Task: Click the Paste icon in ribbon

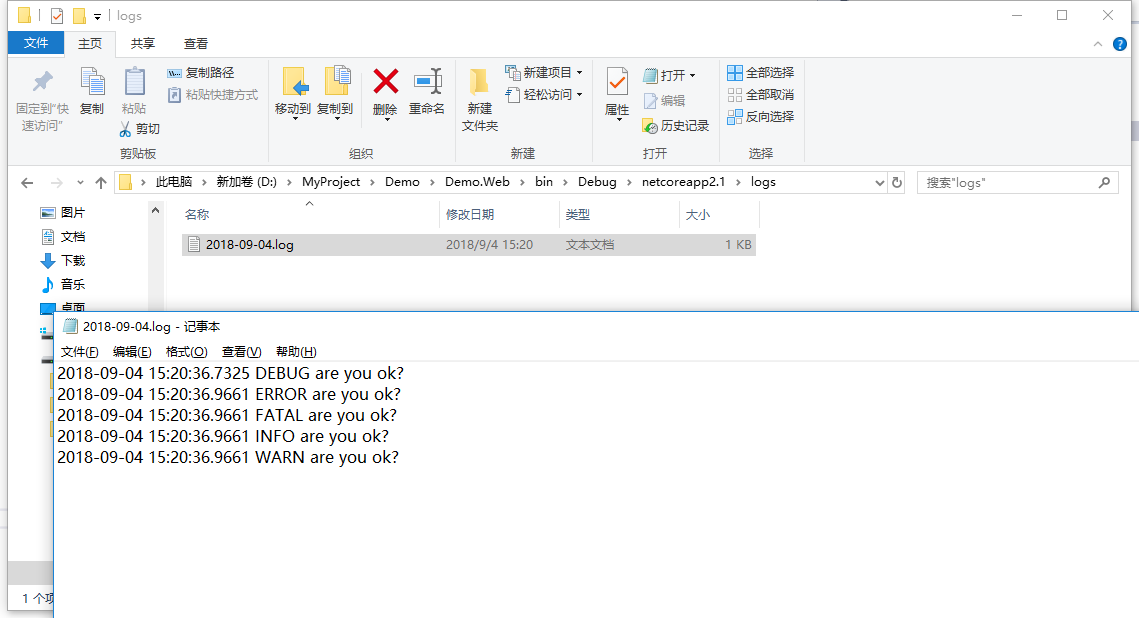Action: coord(134,81)
